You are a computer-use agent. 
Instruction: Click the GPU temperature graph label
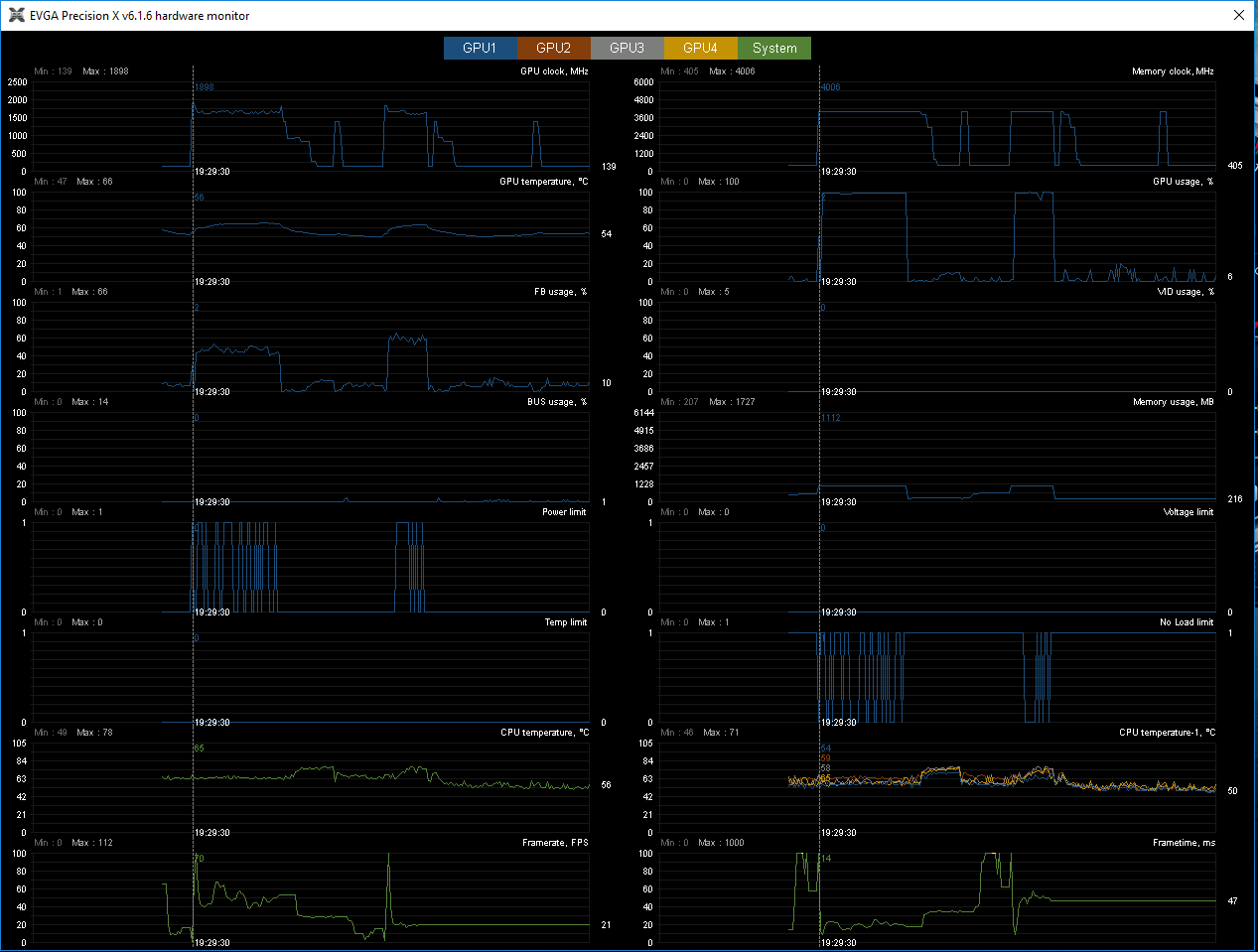pos(544,182)
